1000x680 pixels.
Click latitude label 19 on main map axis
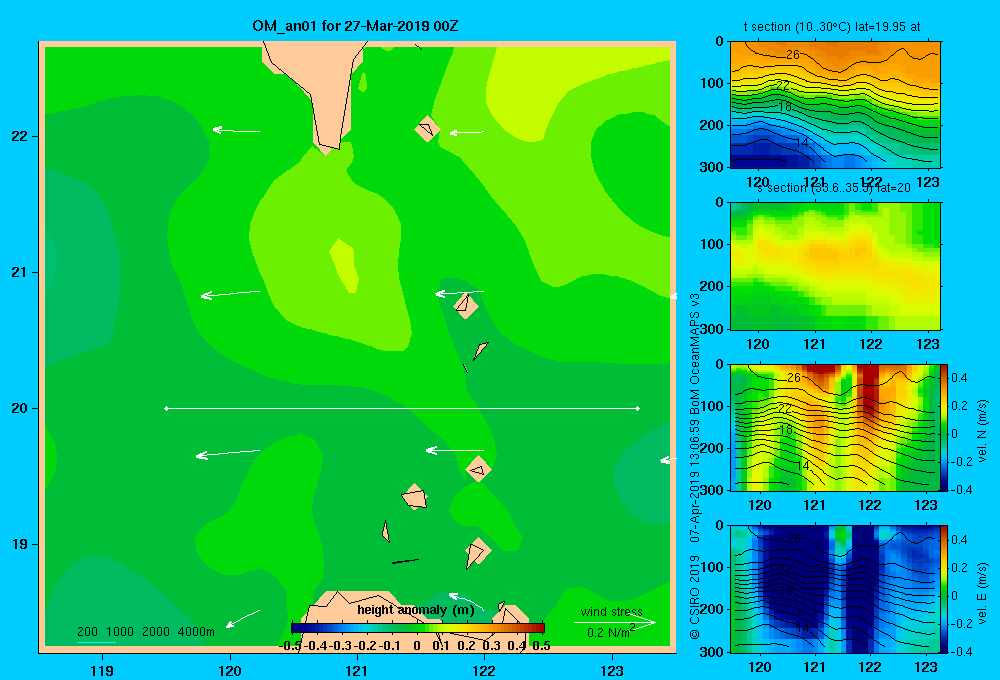point(20,544)
